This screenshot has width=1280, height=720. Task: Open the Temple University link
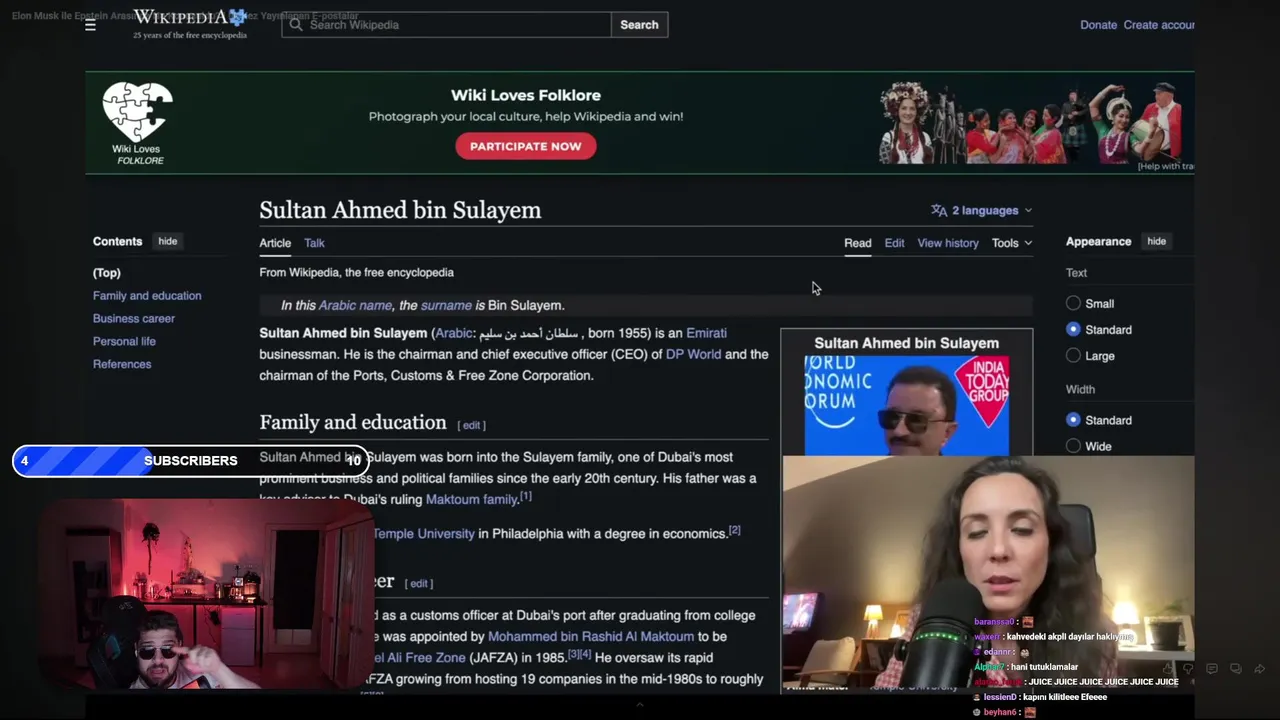(424, 534)
